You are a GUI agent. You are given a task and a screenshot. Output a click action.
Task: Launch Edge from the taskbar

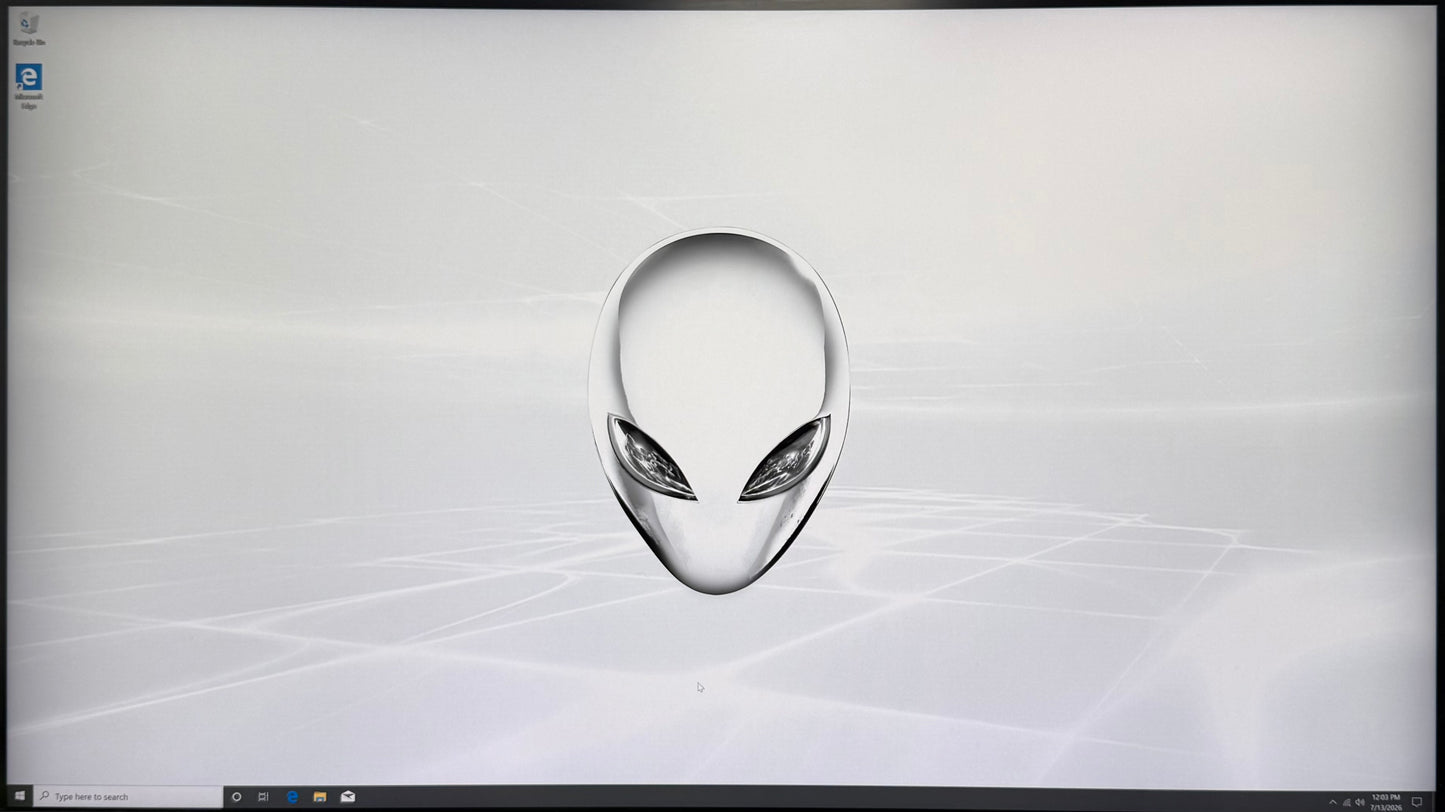(x=292, y=796)
